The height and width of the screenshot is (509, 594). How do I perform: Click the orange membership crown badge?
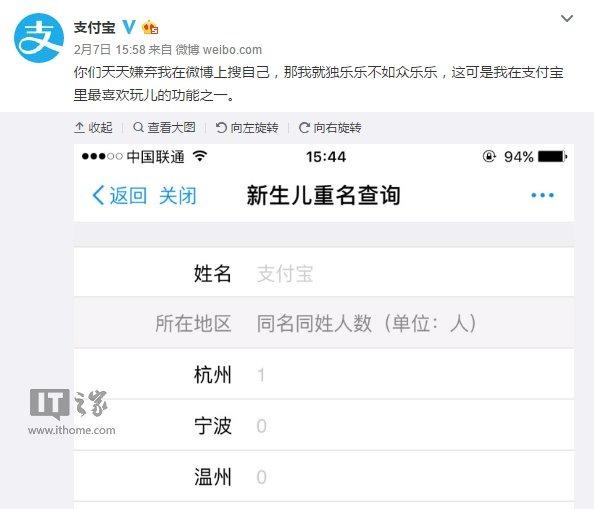click(150, 27)
